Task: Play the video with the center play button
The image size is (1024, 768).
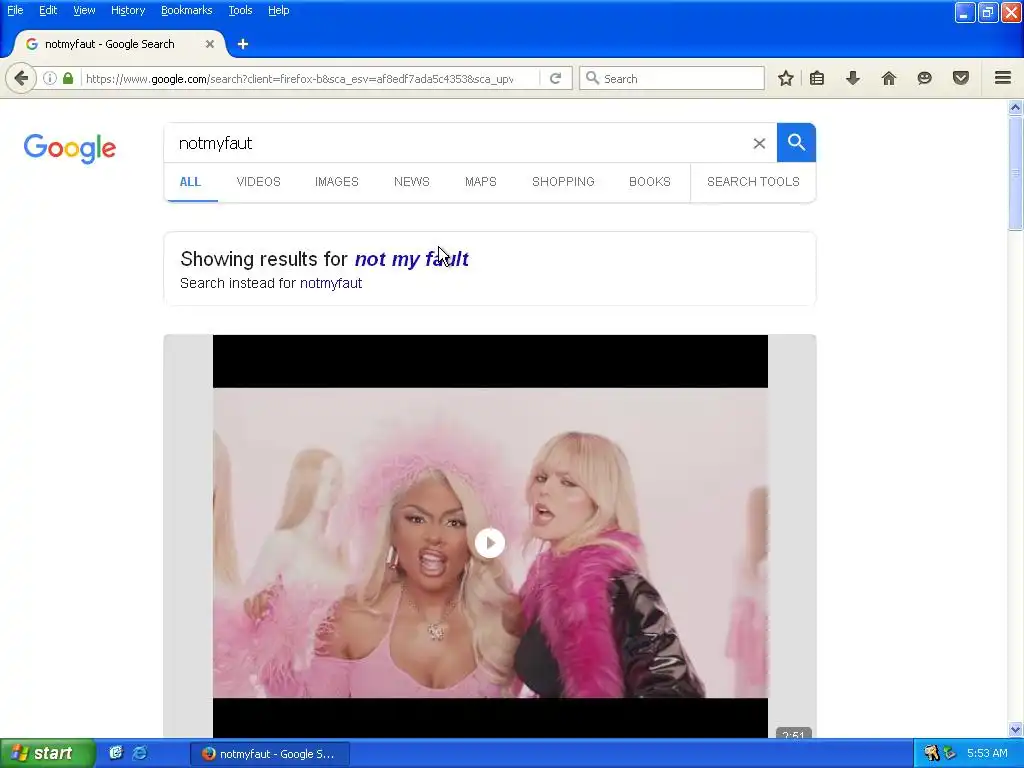Action: coord(490,543)
